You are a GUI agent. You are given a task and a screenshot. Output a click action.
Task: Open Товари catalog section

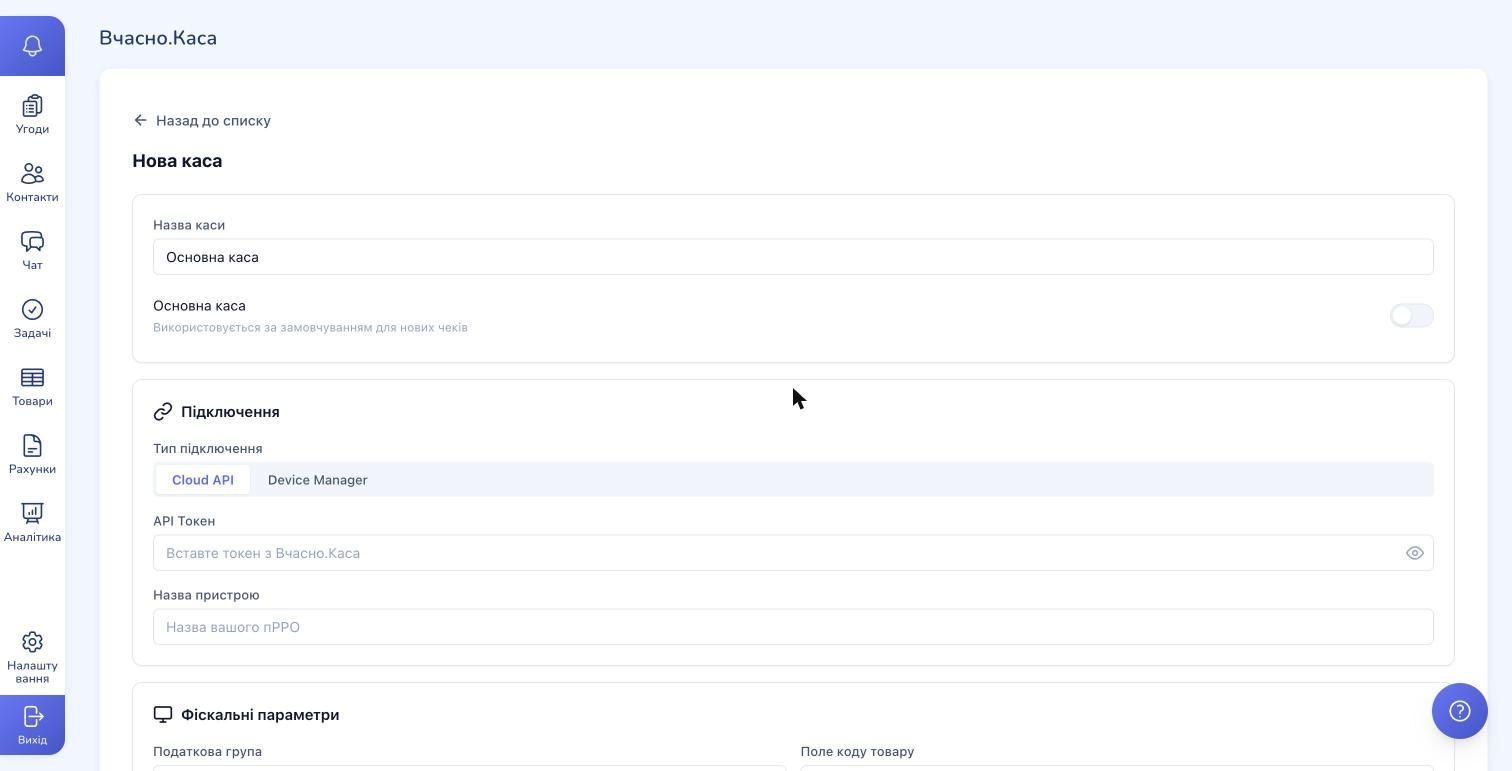point(32,387)
